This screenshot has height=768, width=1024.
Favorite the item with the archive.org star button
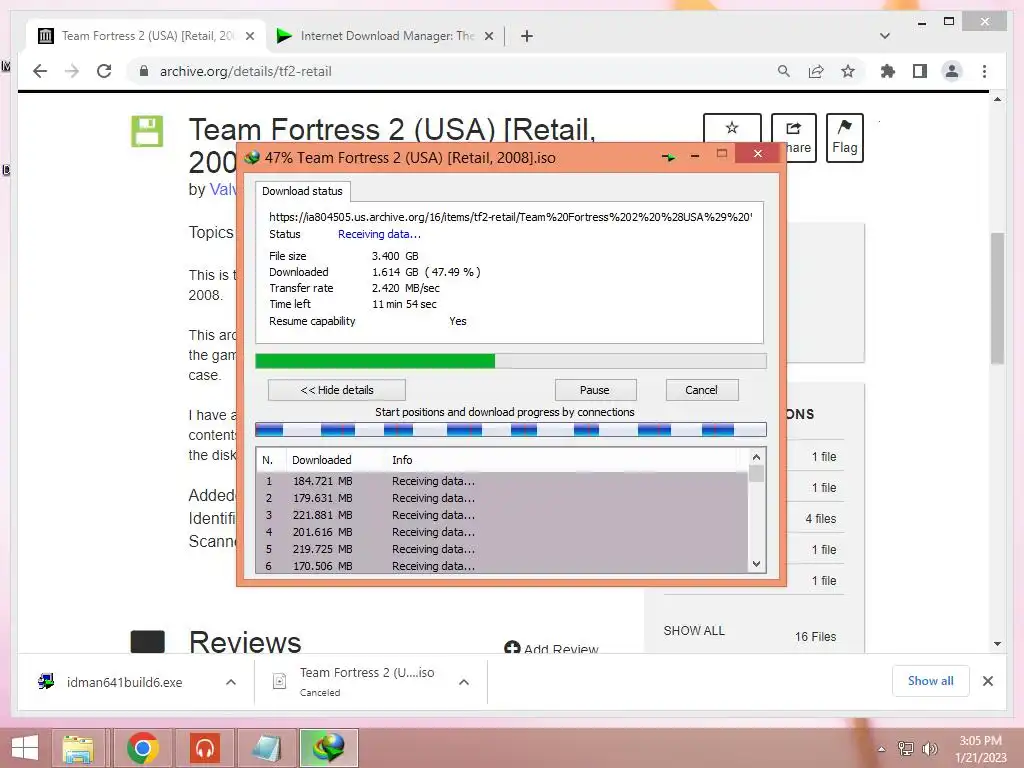pos(732,129)
